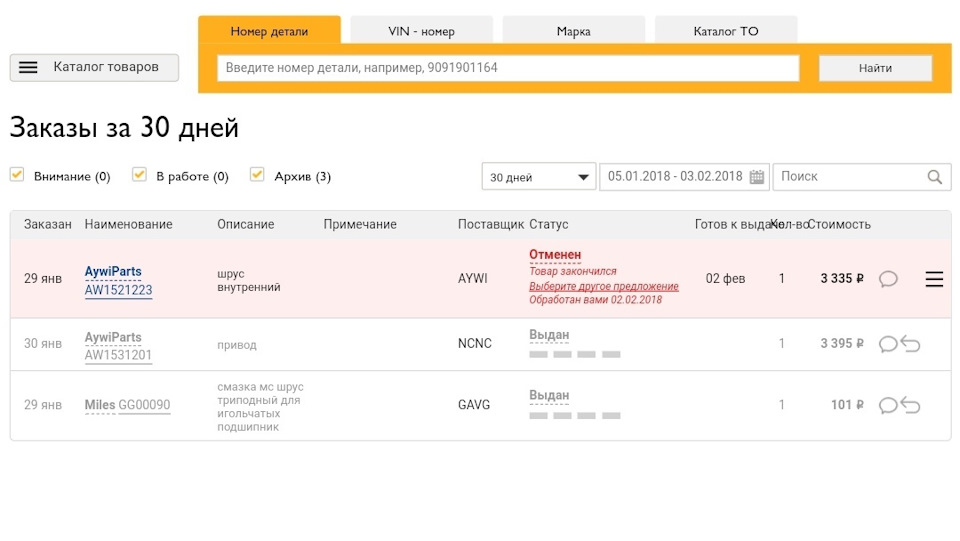
Task: Follow the "Выберите другое предложение" link
Action: point(604,286)
